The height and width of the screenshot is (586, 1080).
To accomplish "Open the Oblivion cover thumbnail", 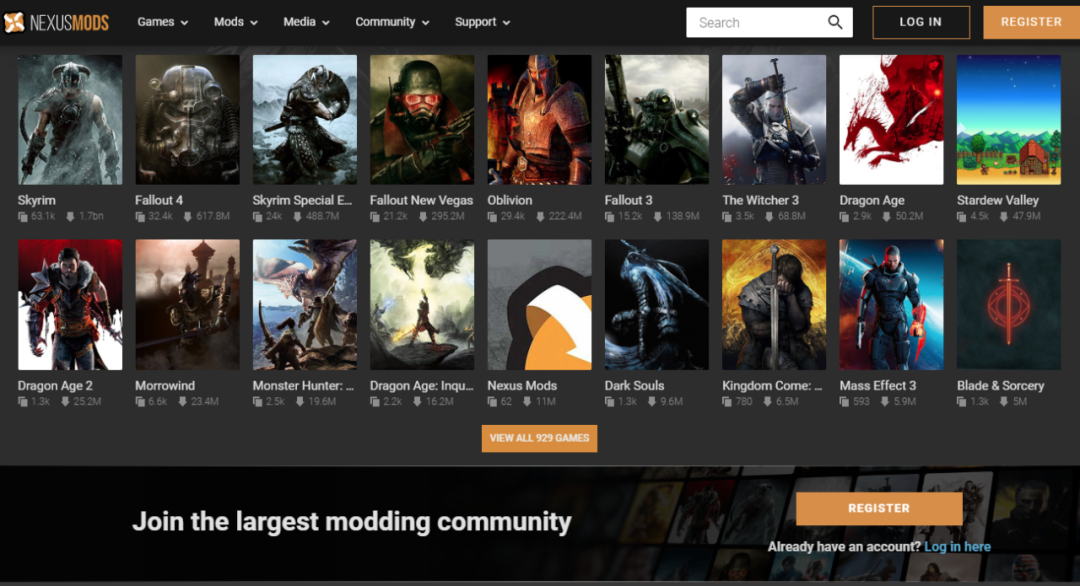I will (539, 120).
